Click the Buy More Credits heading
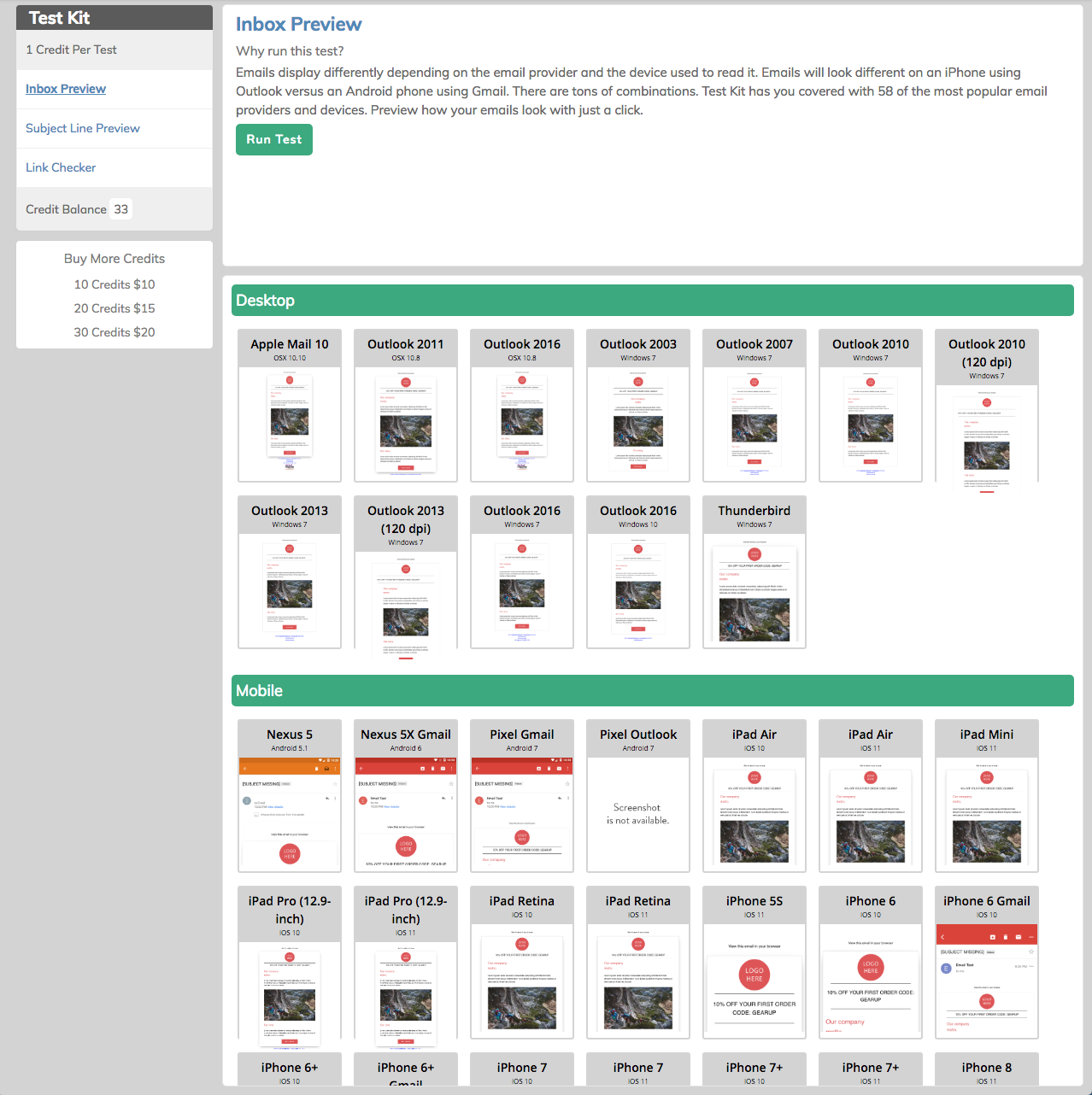This screenshot has height=1095, width=1092. (114, 259)
